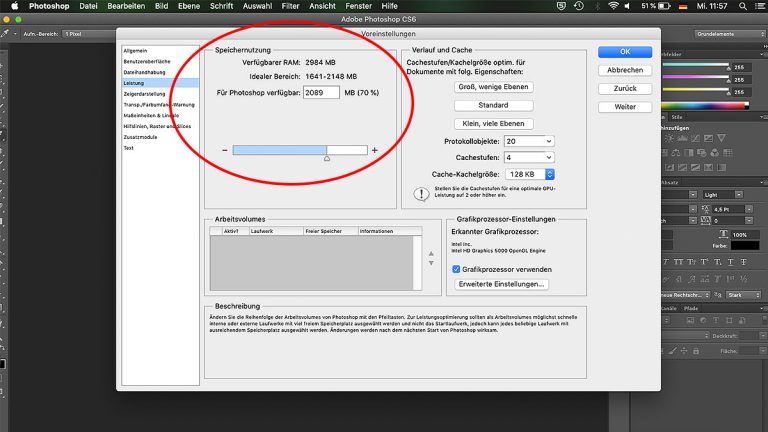Click the Erweiterte Einstellungen button

tap(502, 284)
